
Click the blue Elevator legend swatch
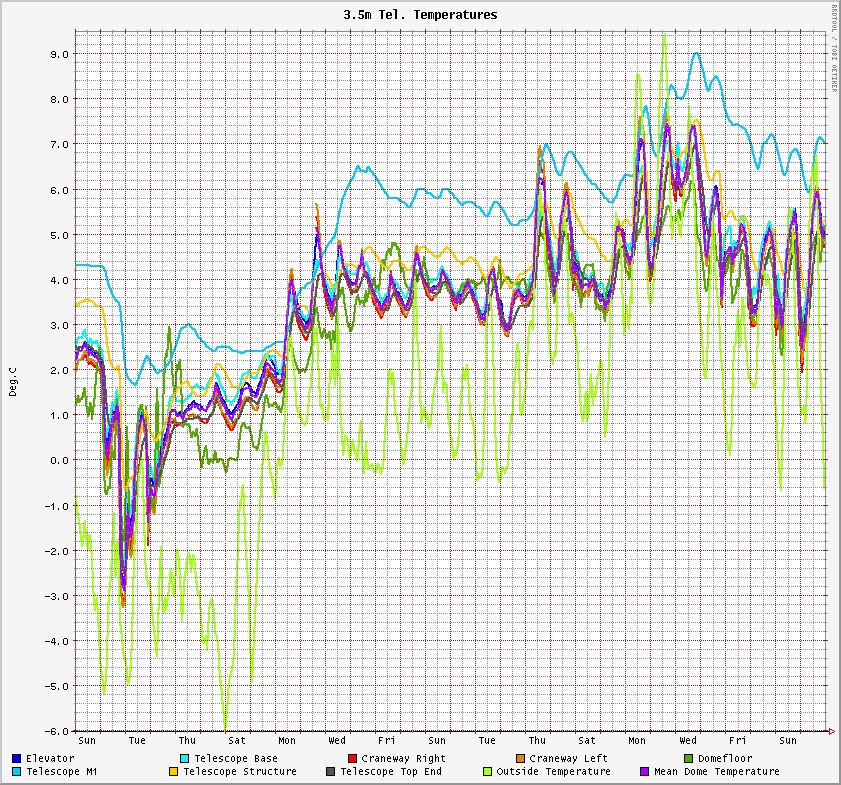click(x=17, y=759)
